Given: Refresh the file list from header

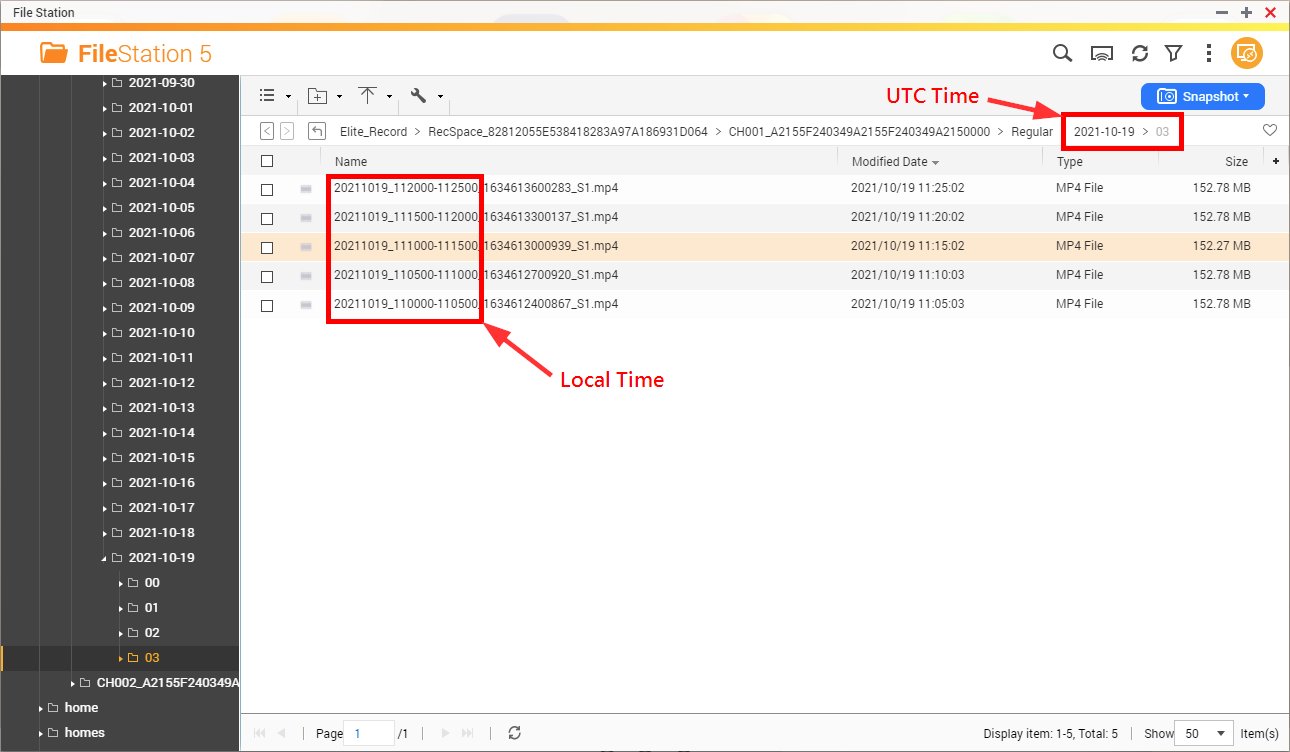Looking at the screenshot, I should click(1139, 53).
